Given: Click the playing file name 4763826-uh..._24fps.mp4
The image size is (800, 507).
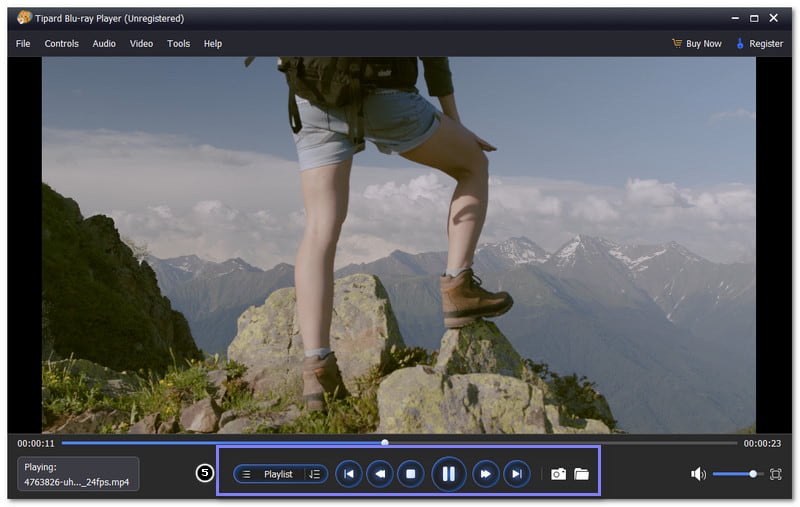Looking at the screenshot, I should (x=77, y=482).
